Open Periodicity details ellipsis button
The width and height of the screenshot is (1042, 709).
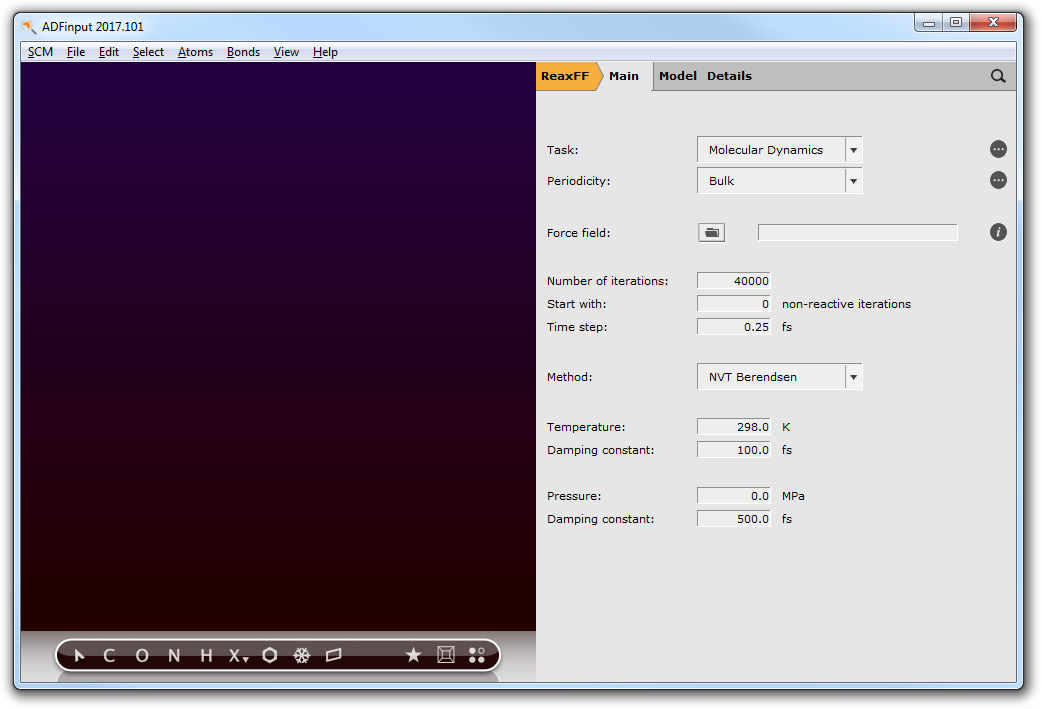point(997,181)
